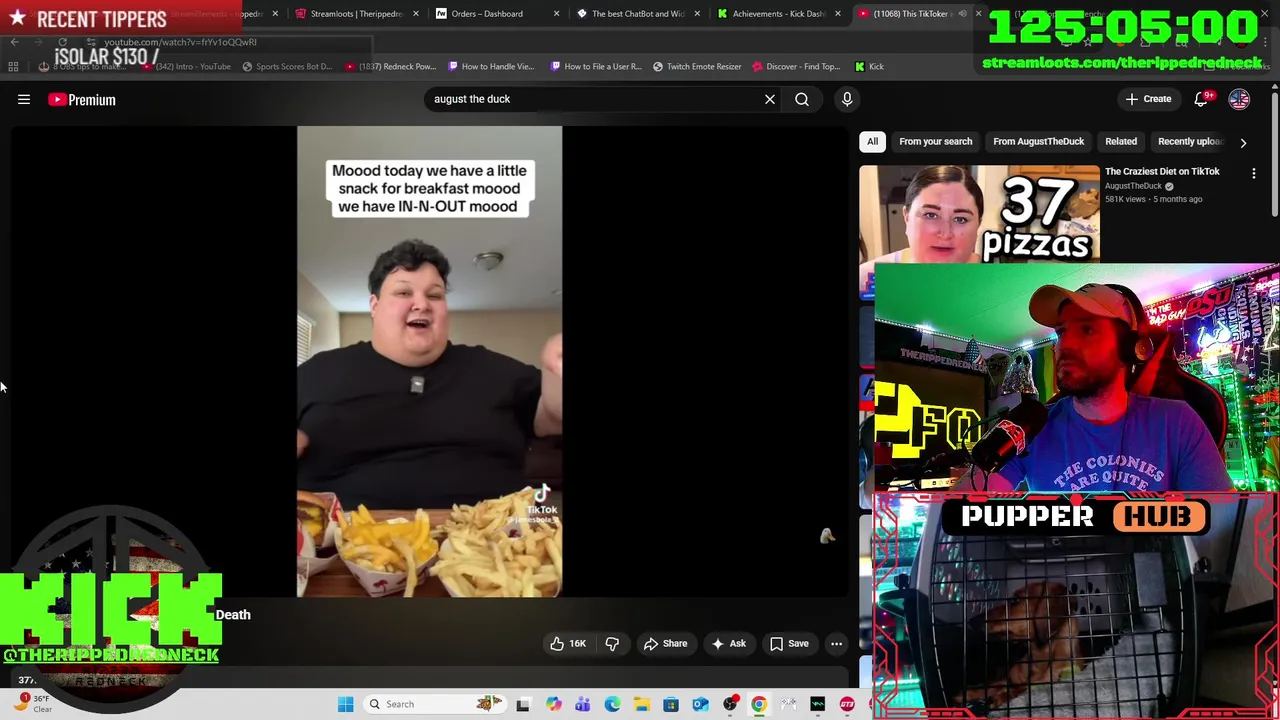
Task: Select the 'From your search' chip
Action: tap(935, 141)
